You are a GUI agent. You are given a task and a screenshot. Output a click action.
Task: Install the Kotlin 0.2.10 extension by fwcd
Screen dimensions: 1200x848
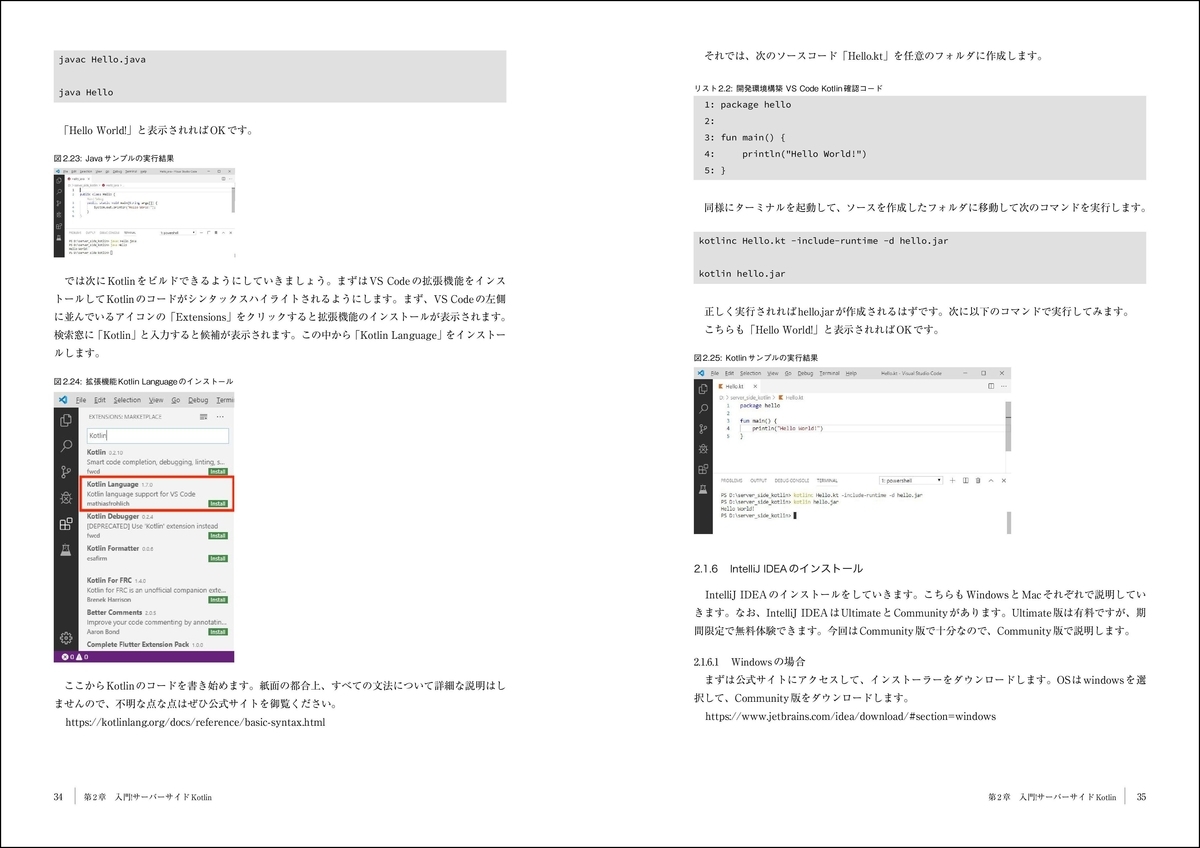(218, 471)
